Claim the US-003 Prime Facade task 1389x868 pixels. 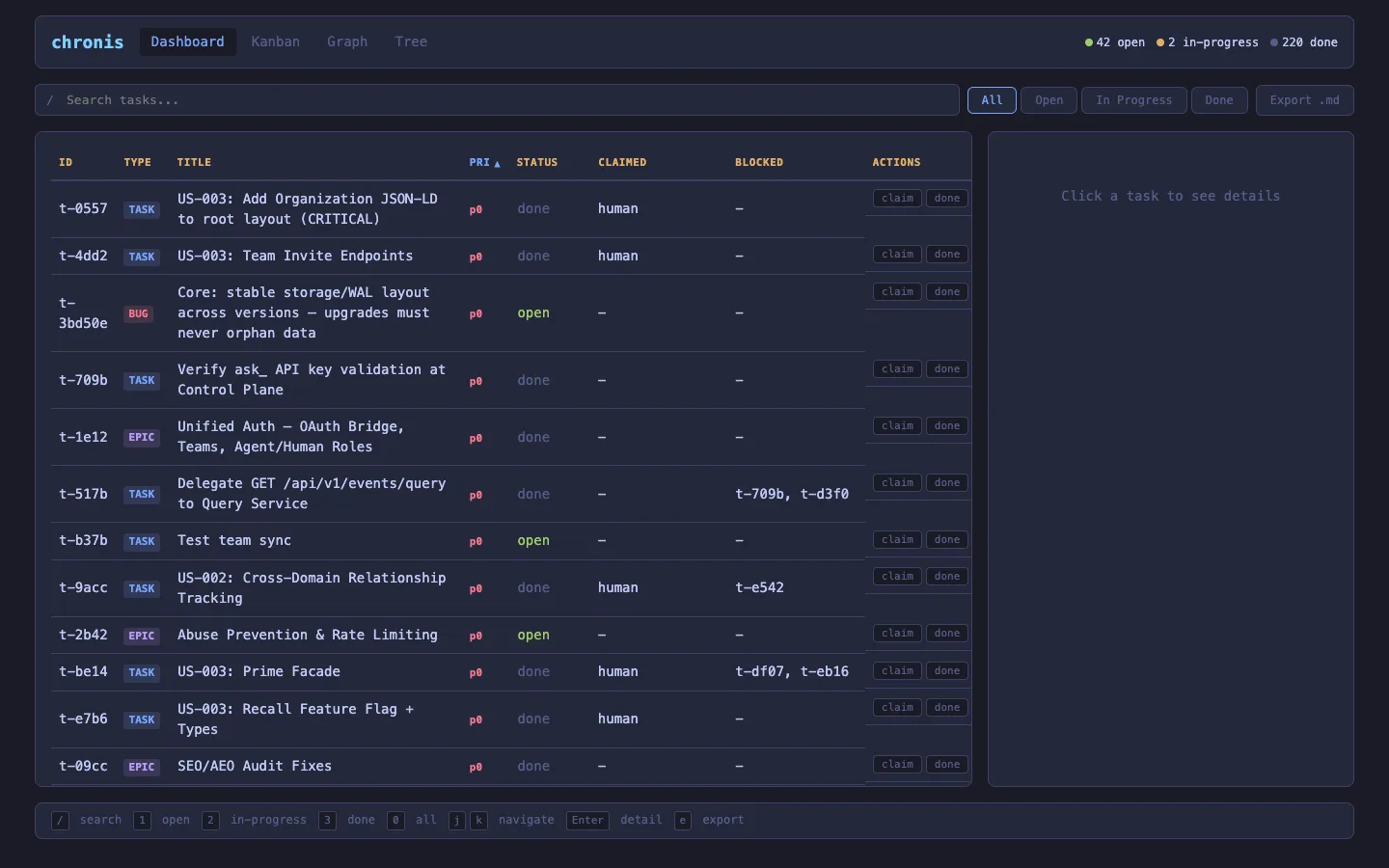[897, 671]
